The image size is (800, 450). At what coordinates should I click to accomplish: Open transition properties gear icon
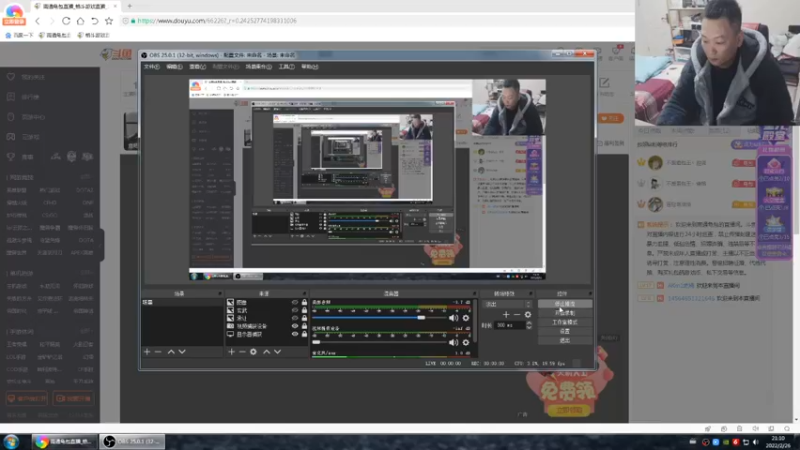[x=528, y=315]
